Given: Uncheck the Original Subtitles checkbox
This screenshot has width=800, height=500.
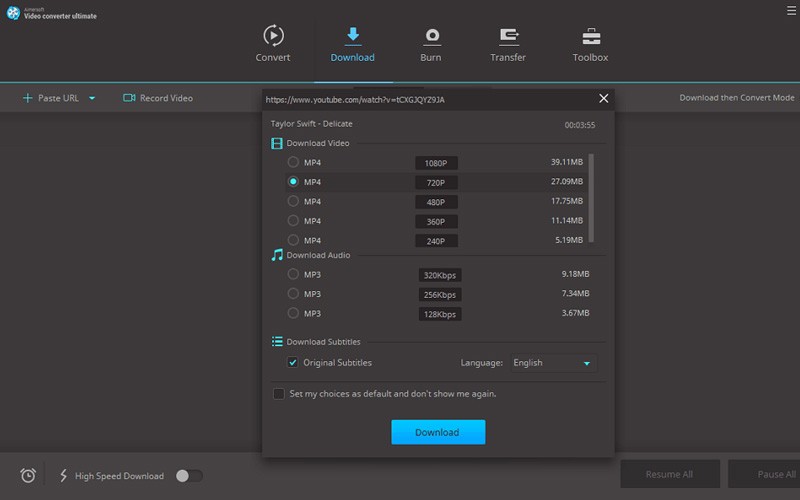Looking at the screenshot, I should [292, 362].
